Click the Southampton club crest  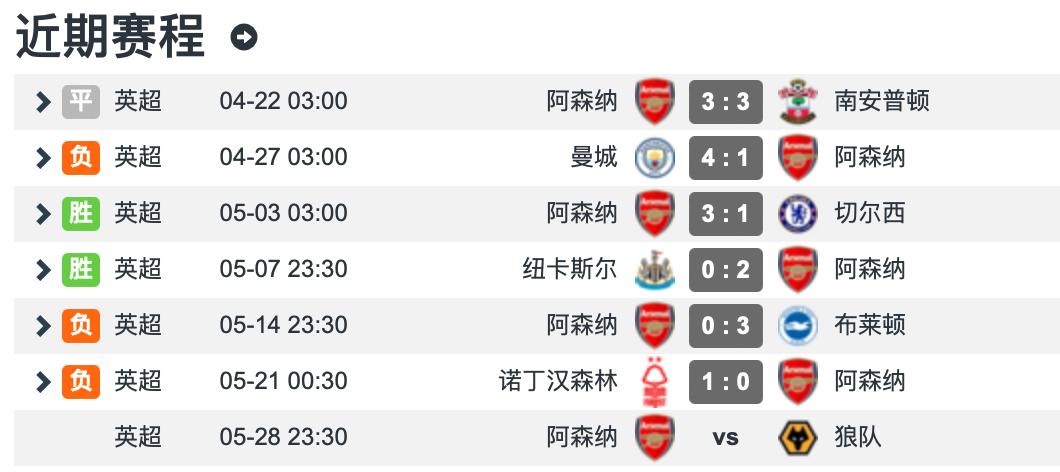click(797, 101)
